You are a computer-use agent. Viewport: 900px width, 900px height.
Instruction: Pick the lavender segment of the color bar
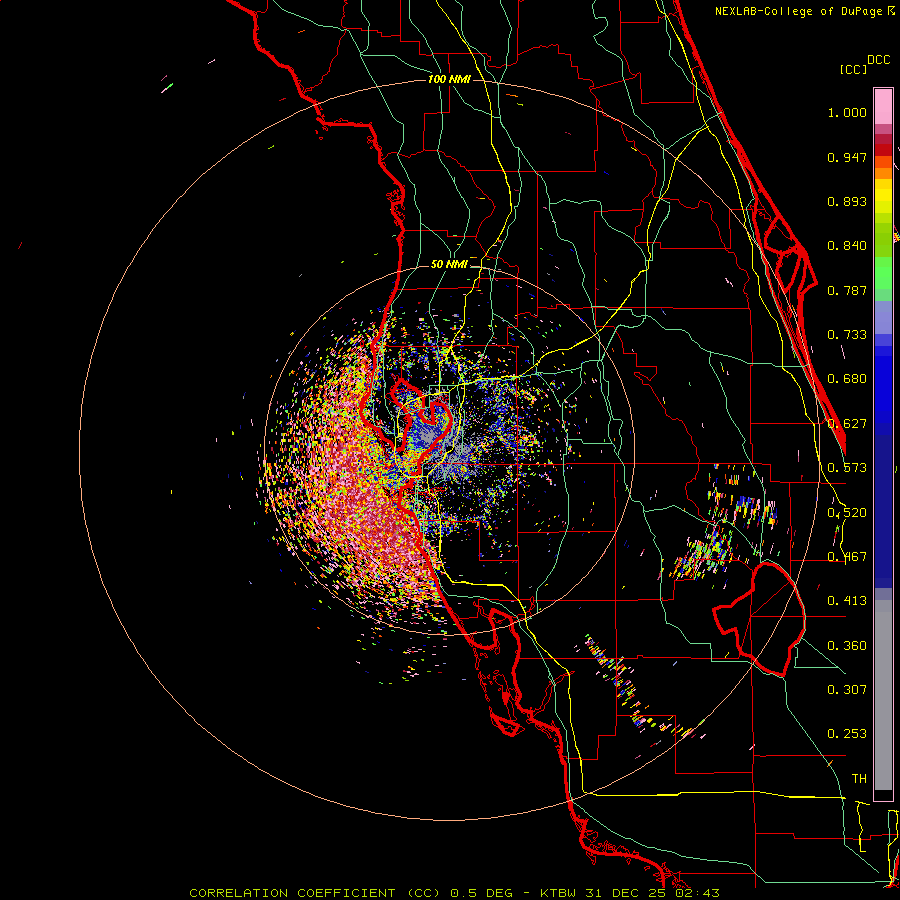coord(883,318)
